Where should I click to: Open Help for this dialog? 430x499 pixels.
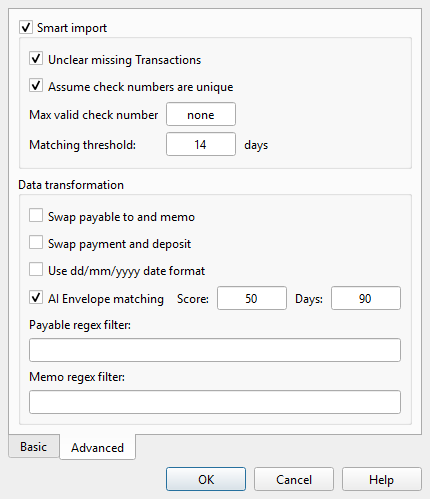pos(382,479)
